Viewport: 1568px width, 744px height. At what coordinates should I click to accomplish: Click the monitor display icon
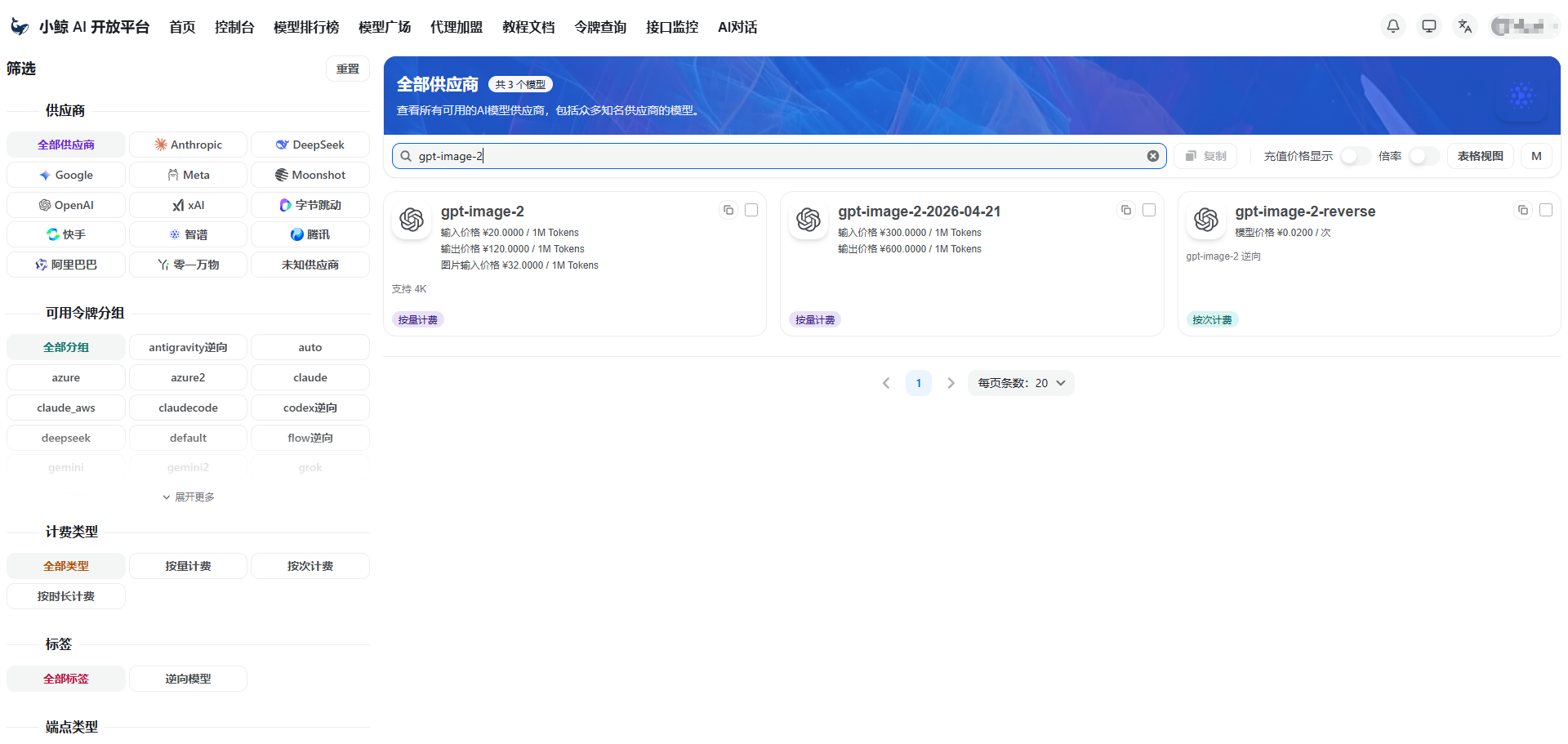click(x=1429, y=26)
